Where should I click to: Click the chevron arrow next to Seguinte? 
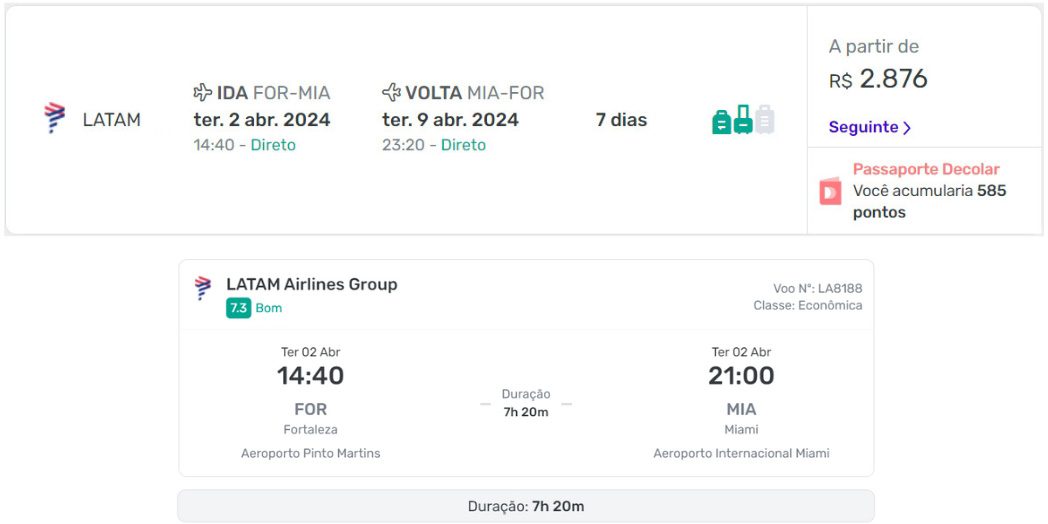(x=907, y=128)
